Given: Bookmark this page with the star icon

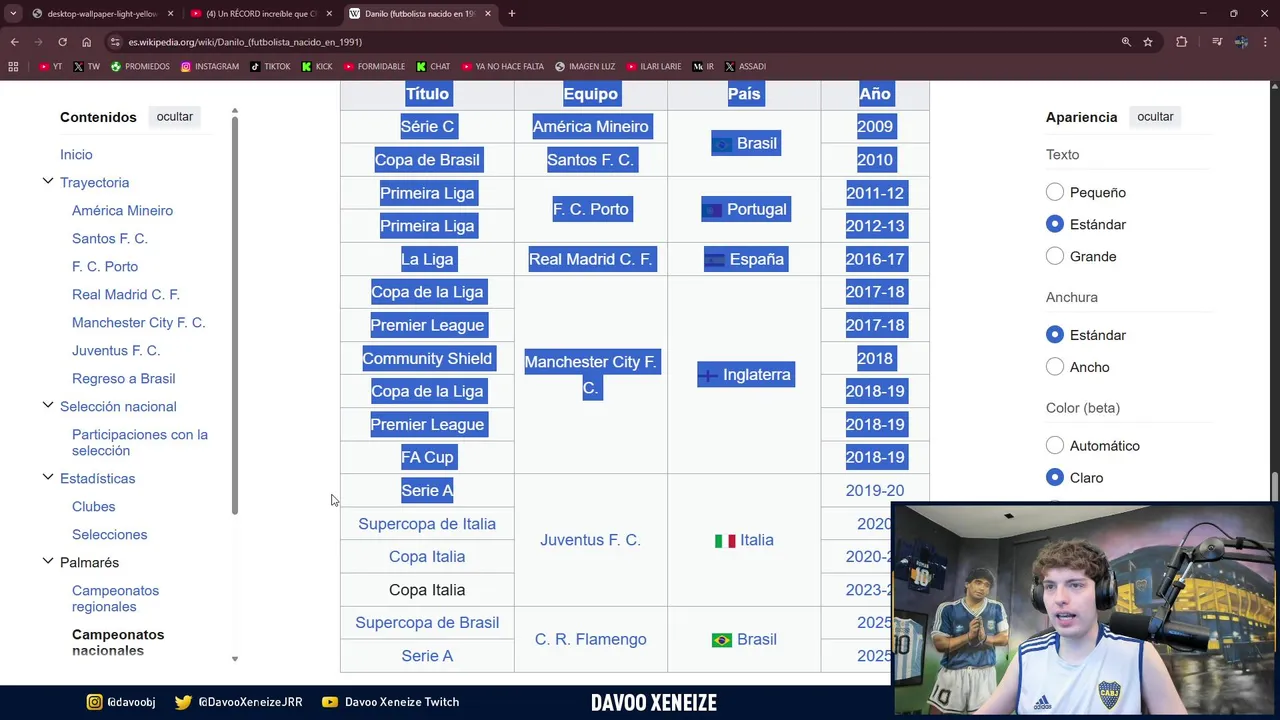Looking at the screenshot, I should pyautogui.click(x=1148, y=42).
